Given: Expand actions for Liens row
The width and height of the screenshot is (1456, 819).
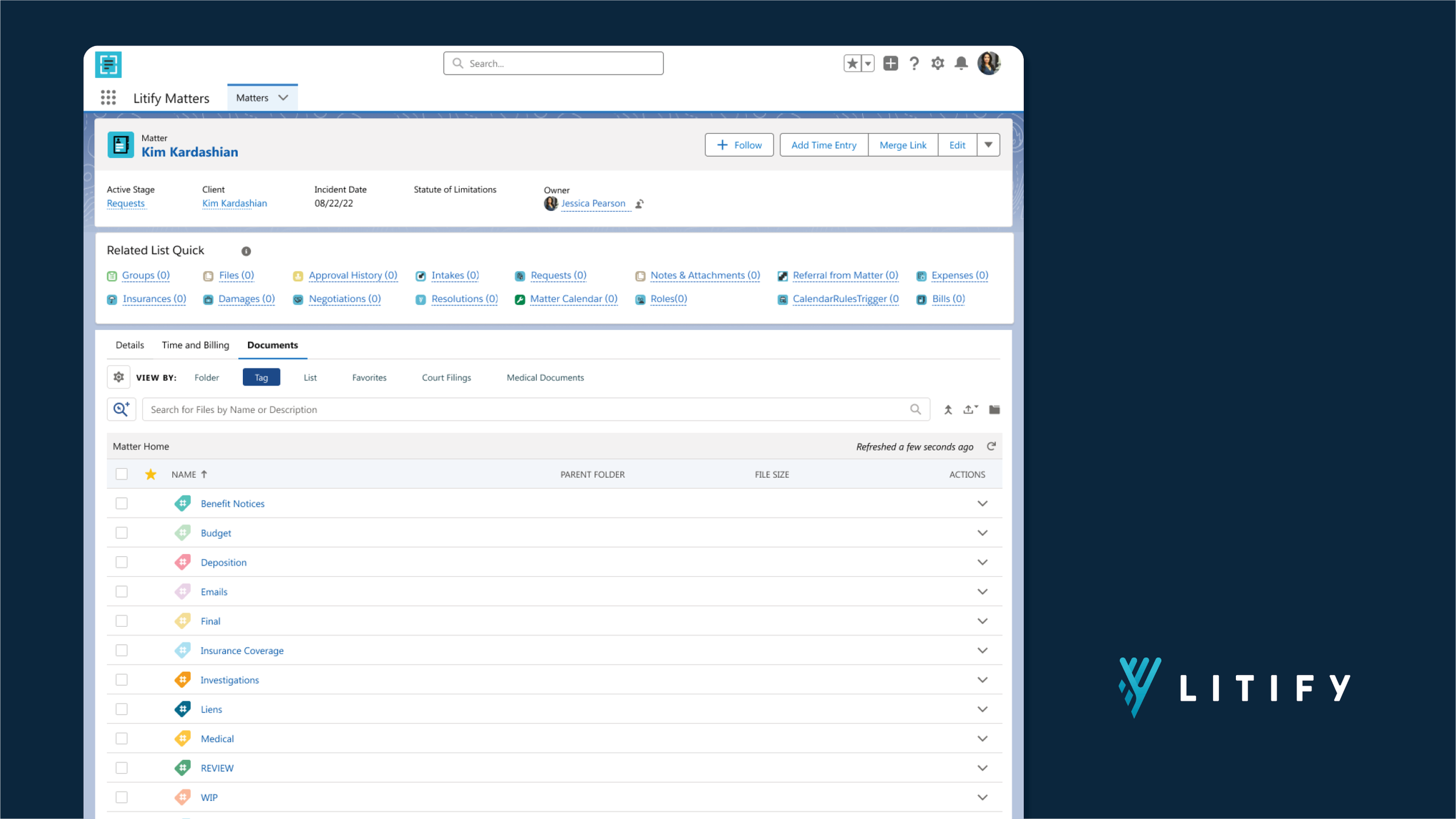Looking at the screenshot, I should pyautogui.click(x=983, y=709).
